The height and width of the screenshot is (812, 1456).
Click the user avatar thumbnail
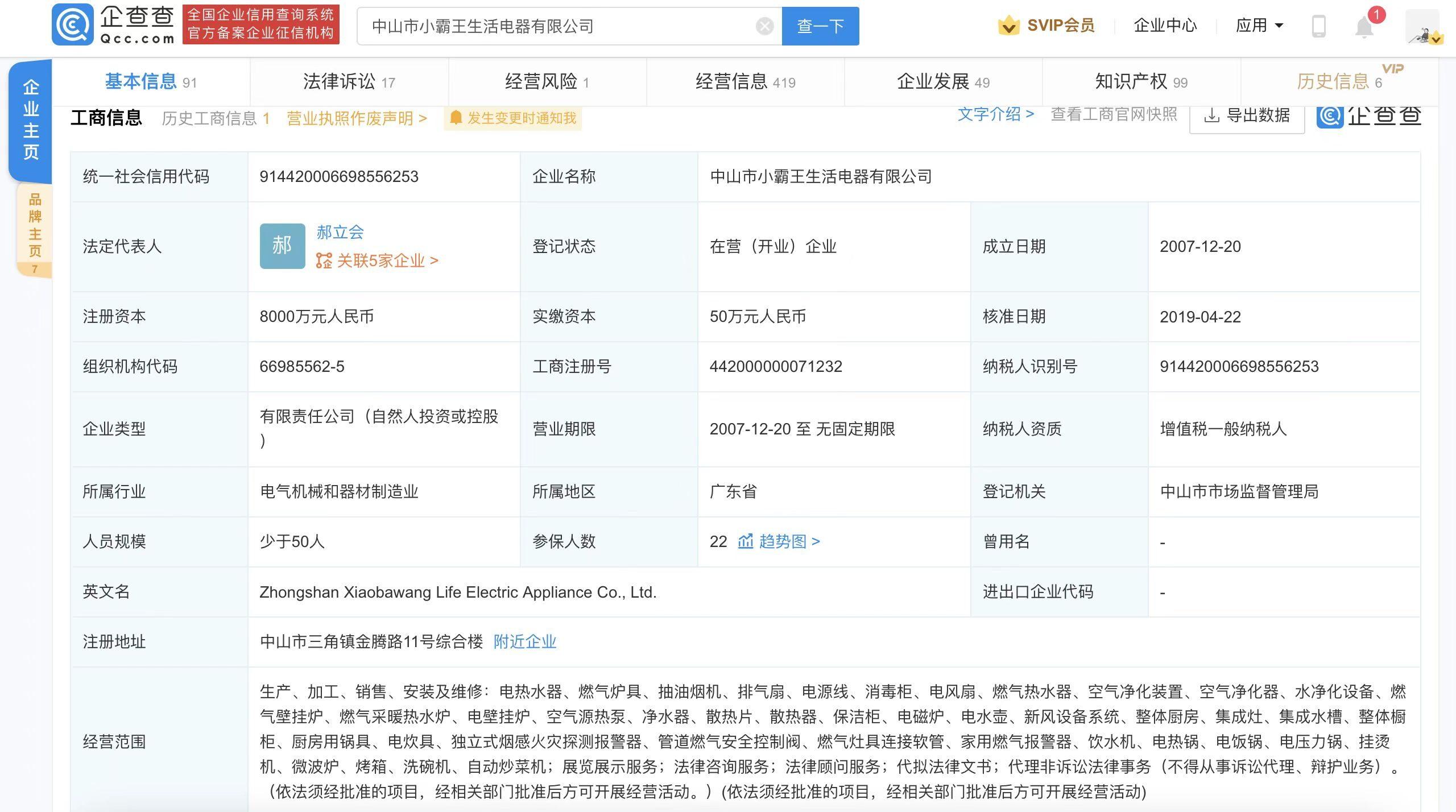tap(1424, 27)
